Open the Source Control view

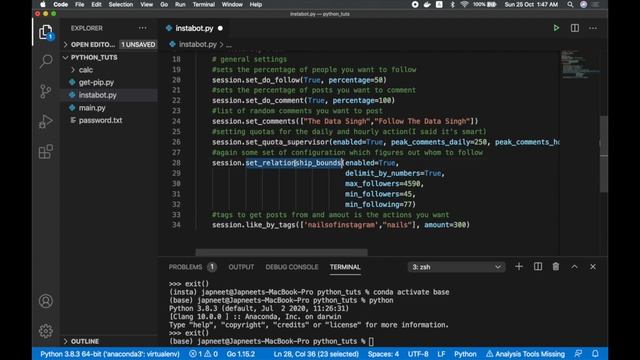click(46, 91)
